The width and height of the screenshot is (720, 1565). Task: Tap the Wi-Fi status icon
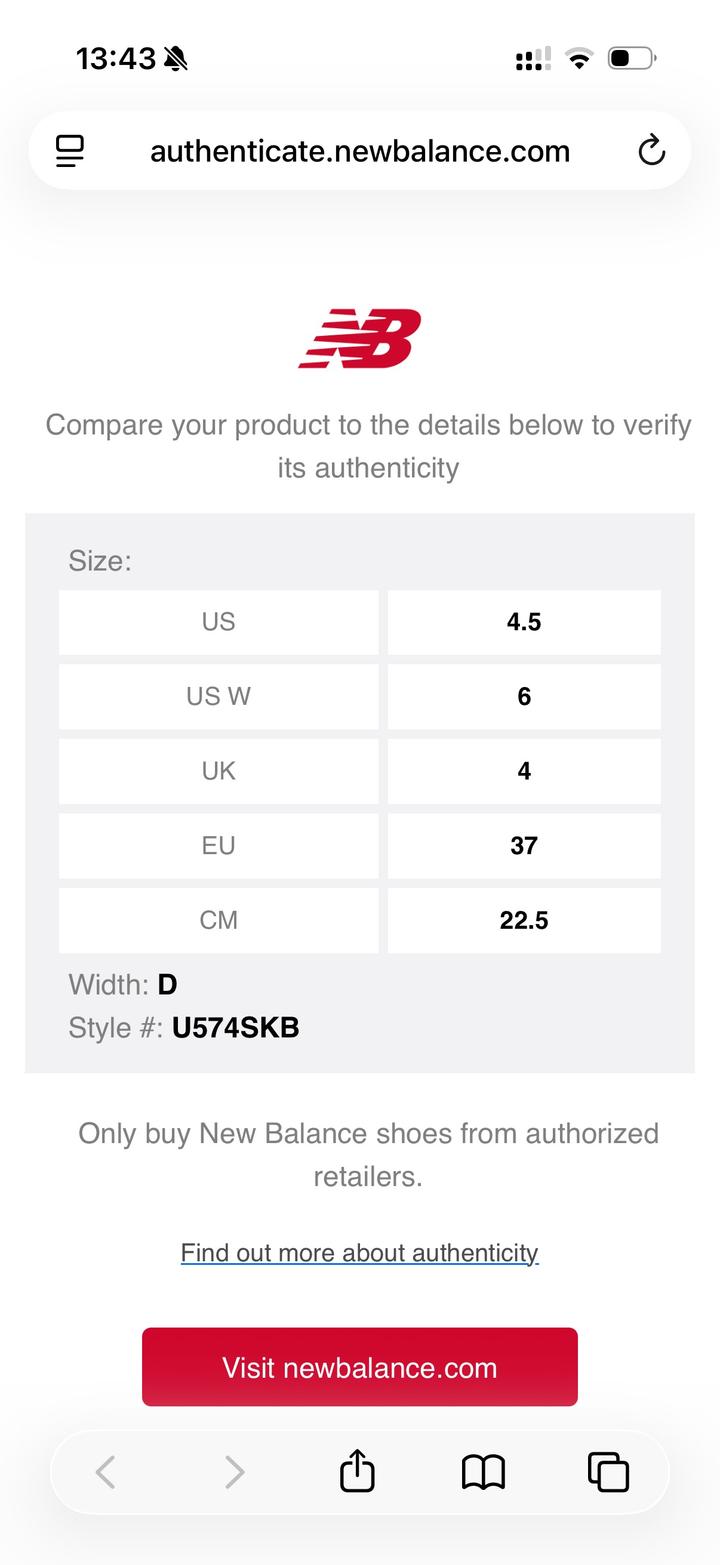tap(578, 58)
